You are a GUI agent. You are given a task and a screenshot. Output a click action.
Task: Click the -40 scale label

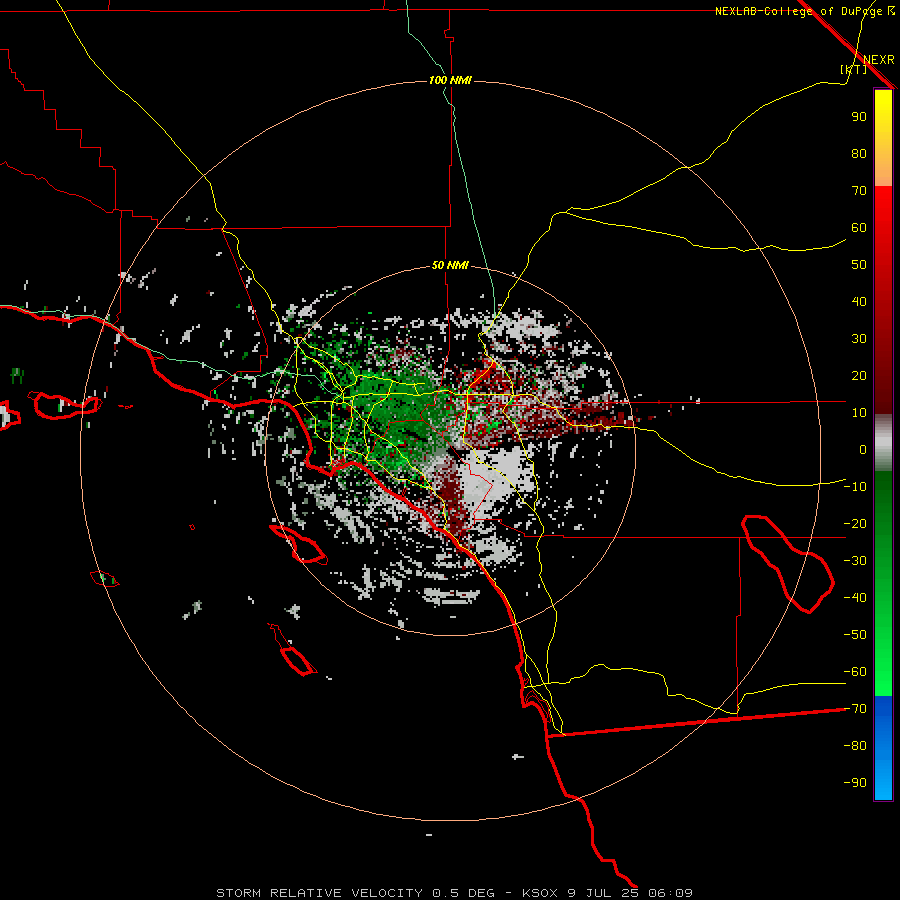[x=855, y=598]
